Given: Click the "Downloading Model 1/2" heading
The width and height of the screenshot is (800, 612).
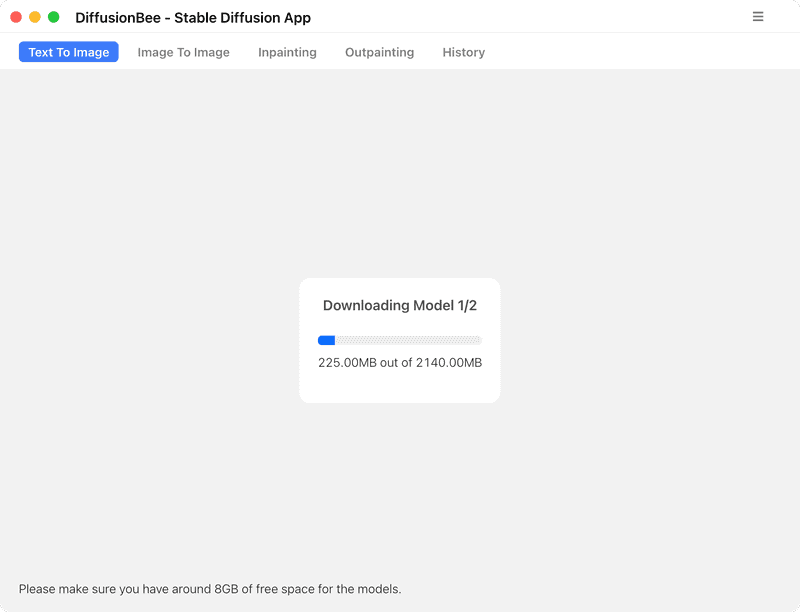Looking at the screenshot, I should coord(400,305).
